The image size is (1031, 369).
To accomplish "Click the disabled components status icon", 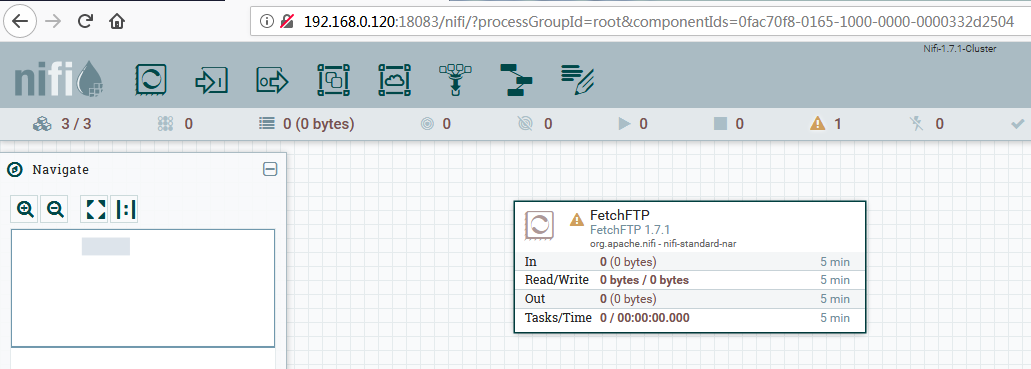I will [x=916, y=124].
